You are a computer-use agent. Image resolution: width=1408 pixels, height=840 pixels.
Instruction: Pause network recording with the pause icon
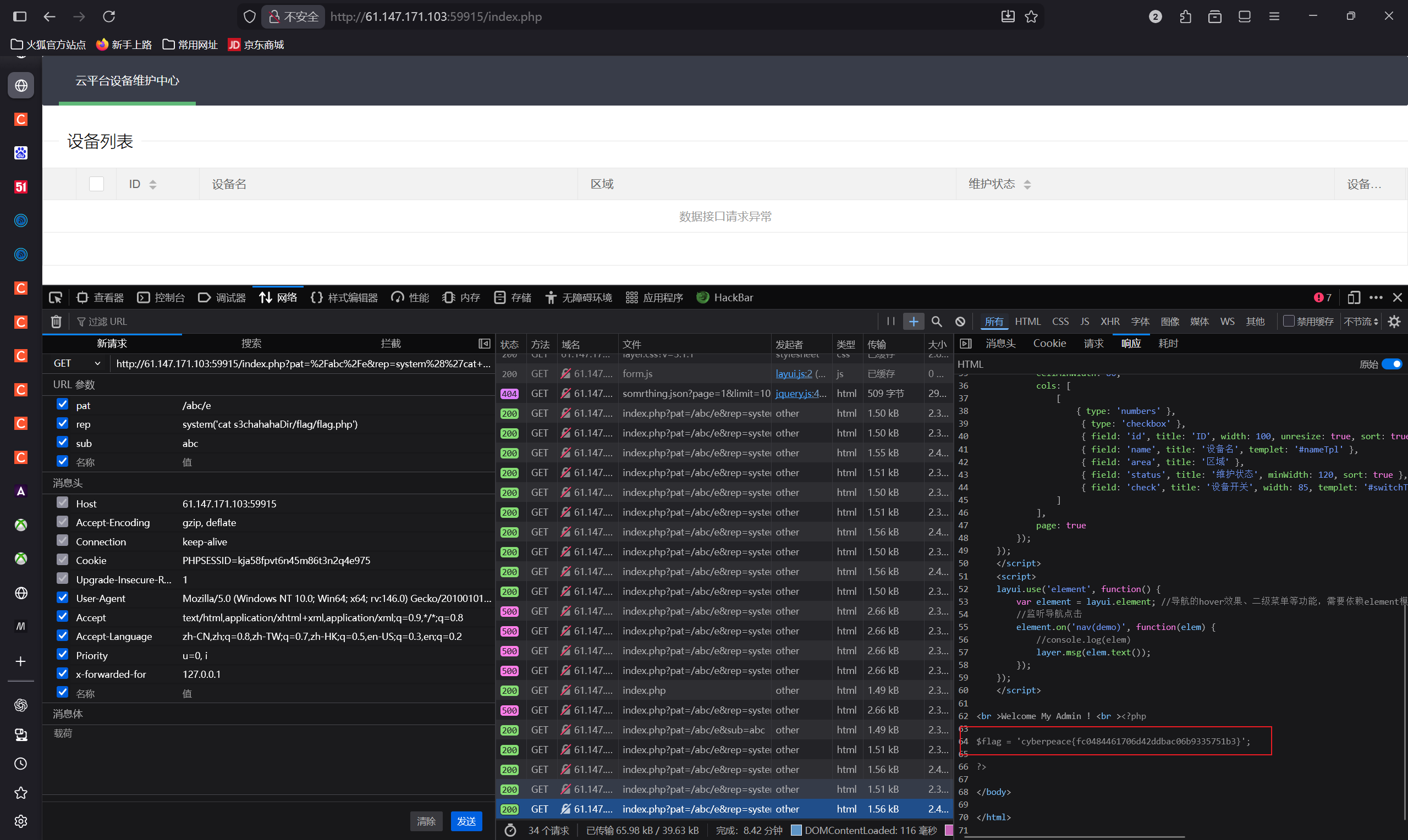[890, 322]
